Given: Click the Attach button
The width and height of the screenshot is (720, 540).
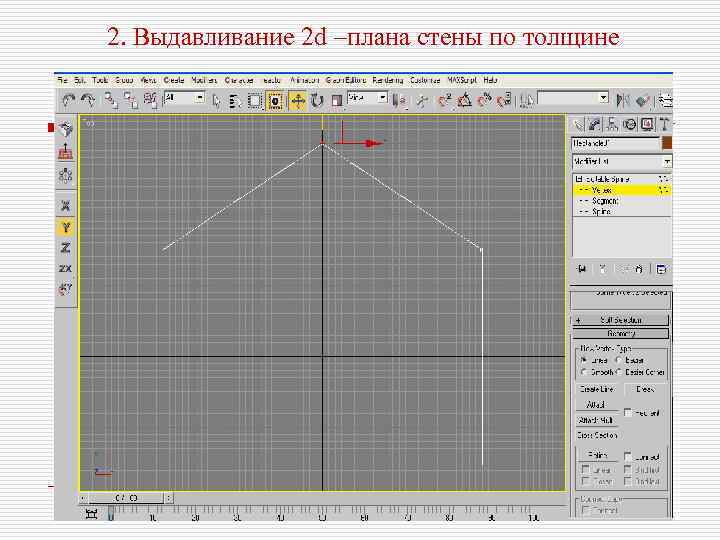Looking at the screenshot, I should coord(597,405).
